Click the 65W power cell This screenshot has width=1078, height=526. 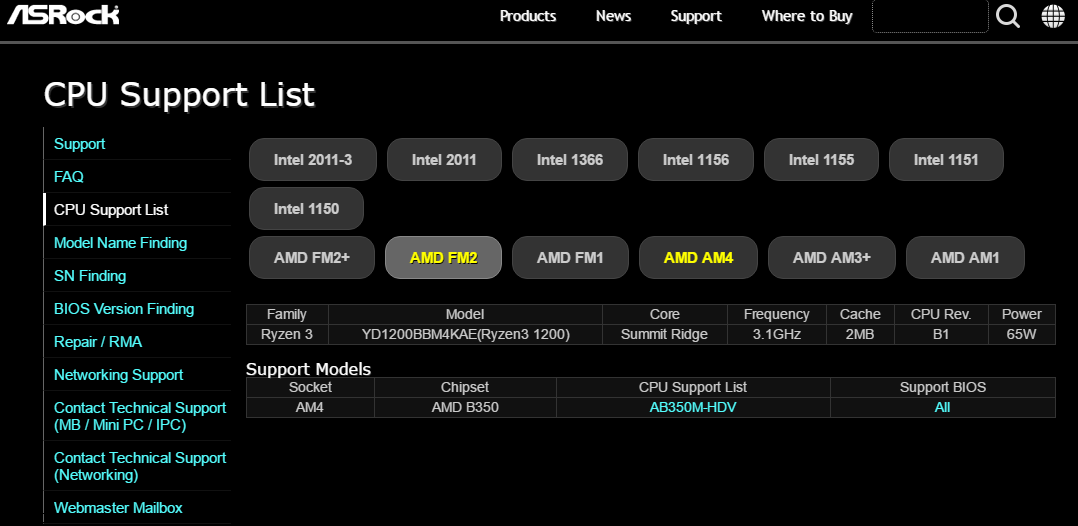click(x=1022, y=335)
